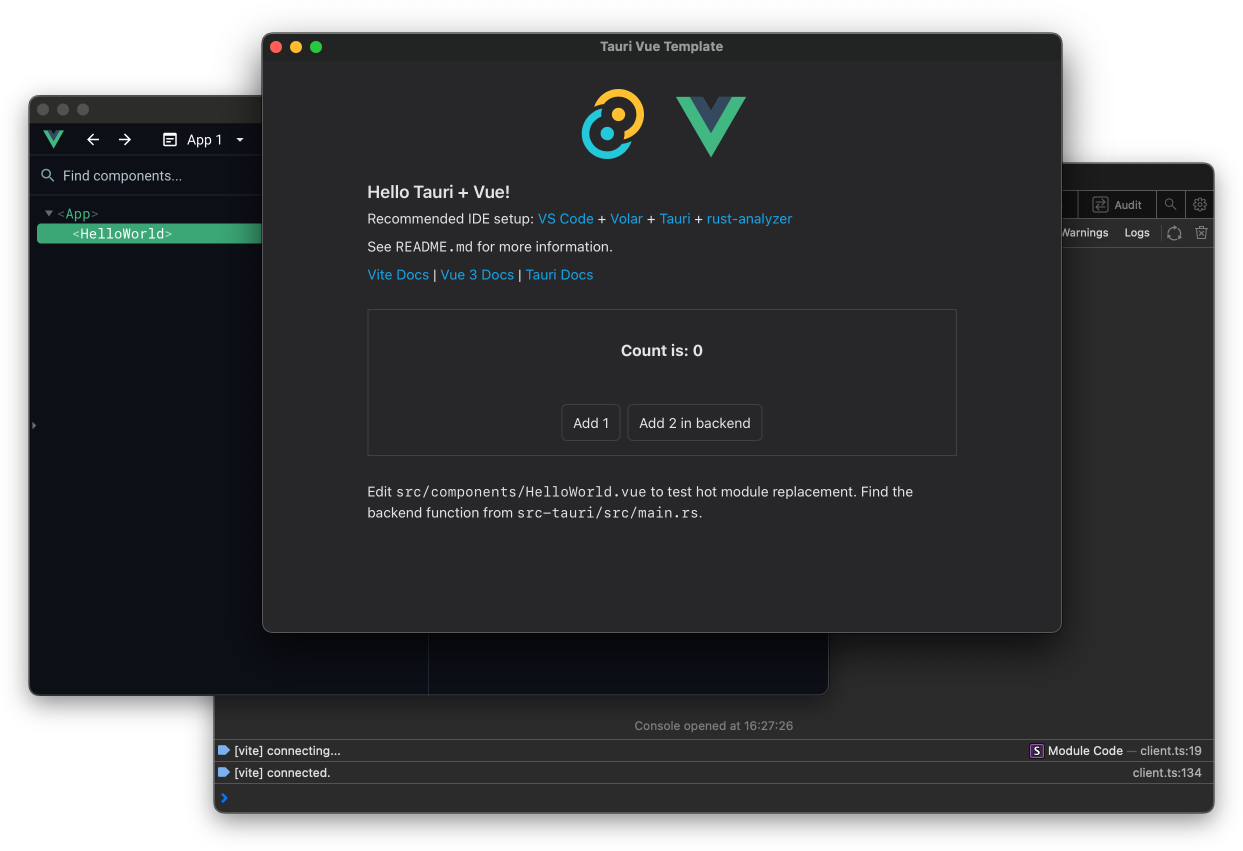Click the Add 1 button
Viewport: 1243px width, 851px height.
click(x=591, y=423)
